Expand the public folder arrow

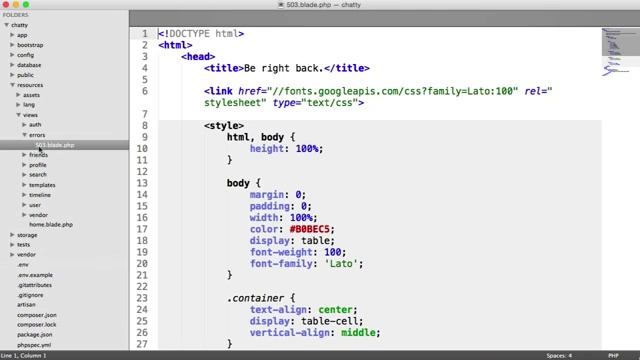click(x=12, y=75)
